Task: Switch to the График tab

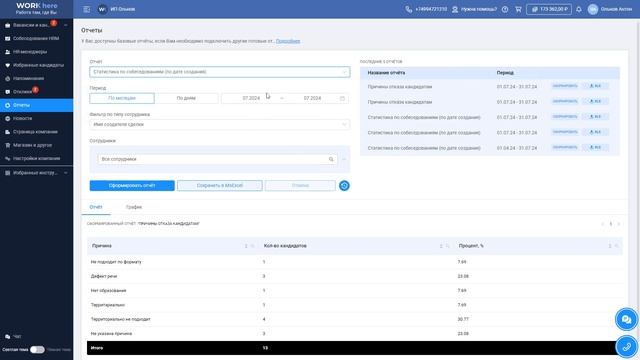Action: point(134,207)
